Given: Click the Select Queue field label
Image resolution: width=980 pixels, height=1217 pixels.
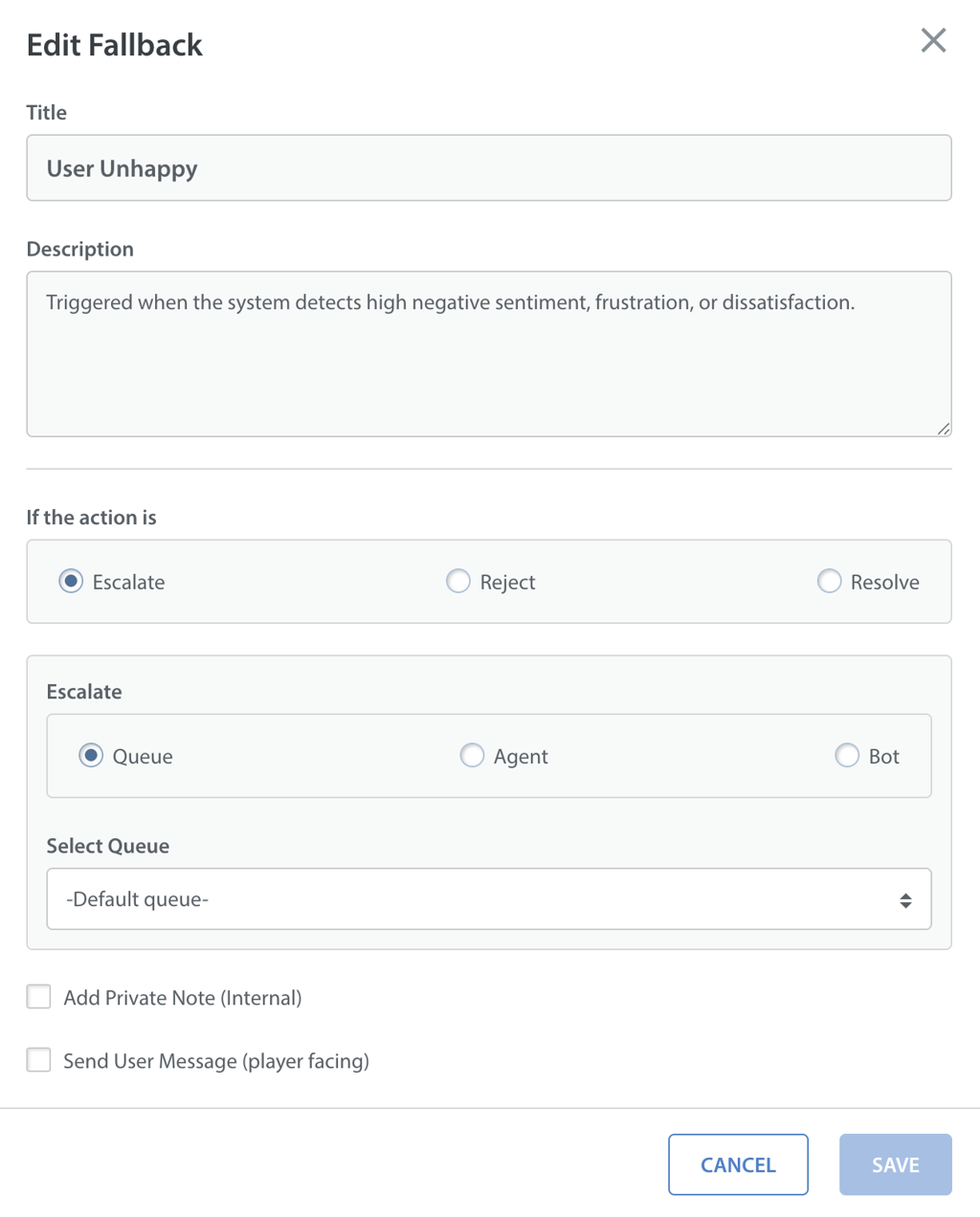Looking at the screenshot, I should click(x=108, y=846).
